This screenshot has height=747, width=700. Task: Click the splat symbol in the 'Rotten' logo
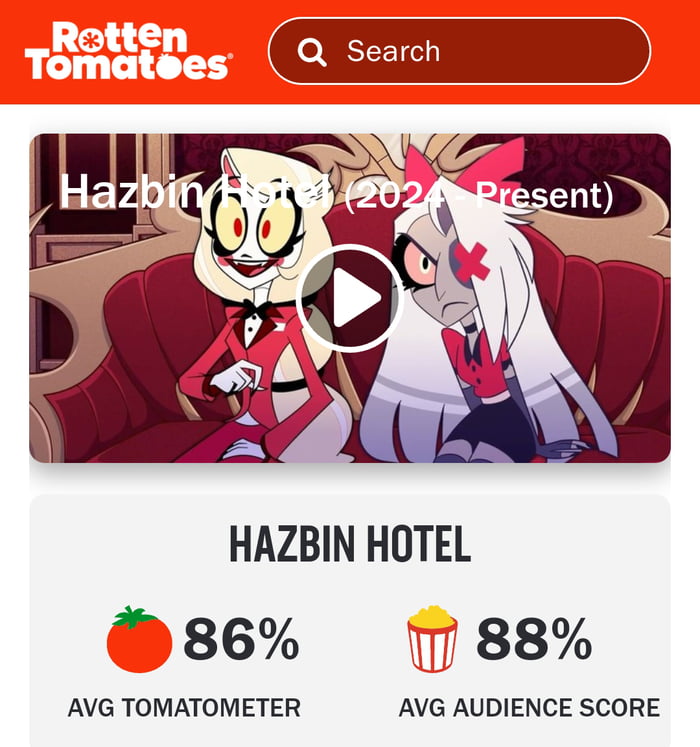click(89, 40)
